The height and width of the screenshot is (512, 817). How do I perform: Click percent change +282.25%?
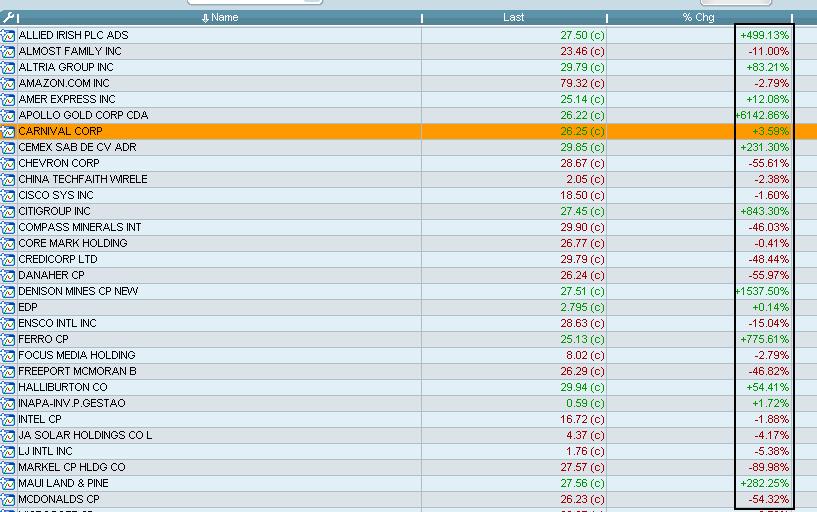[764, 483]
